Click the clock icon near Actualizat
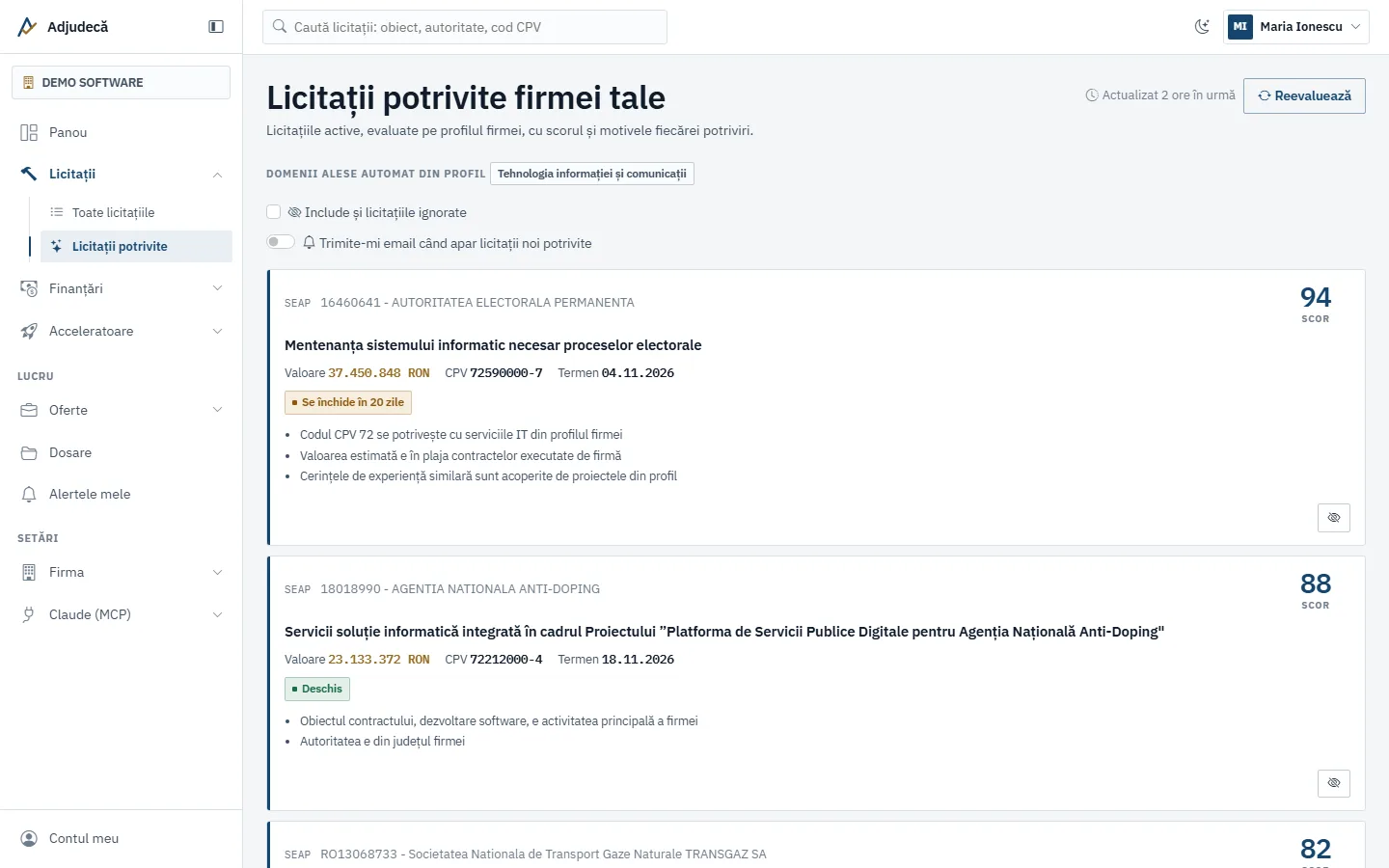1389x868 pixels. [x=1092, y=95]
